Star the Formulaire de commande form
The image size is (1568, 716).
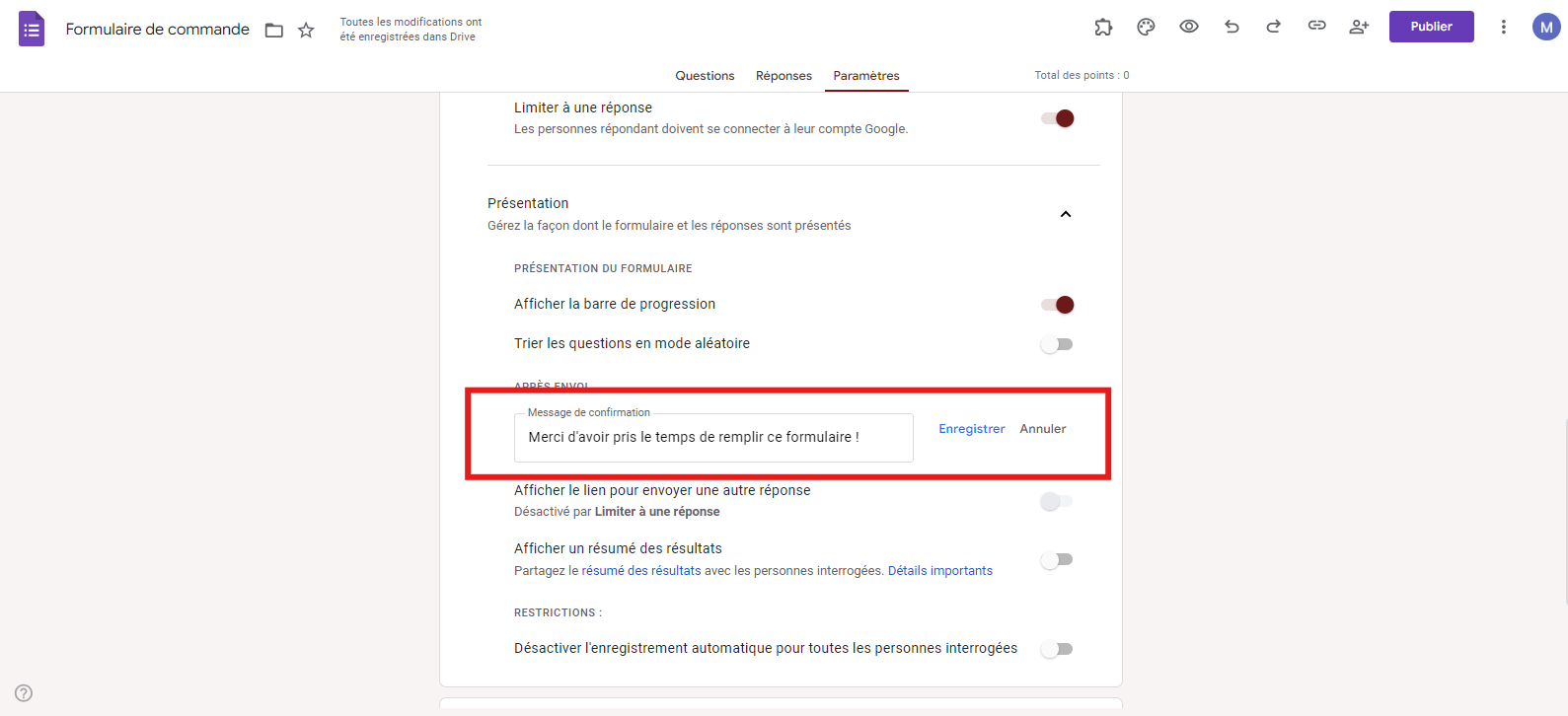[x=306, y=31]
